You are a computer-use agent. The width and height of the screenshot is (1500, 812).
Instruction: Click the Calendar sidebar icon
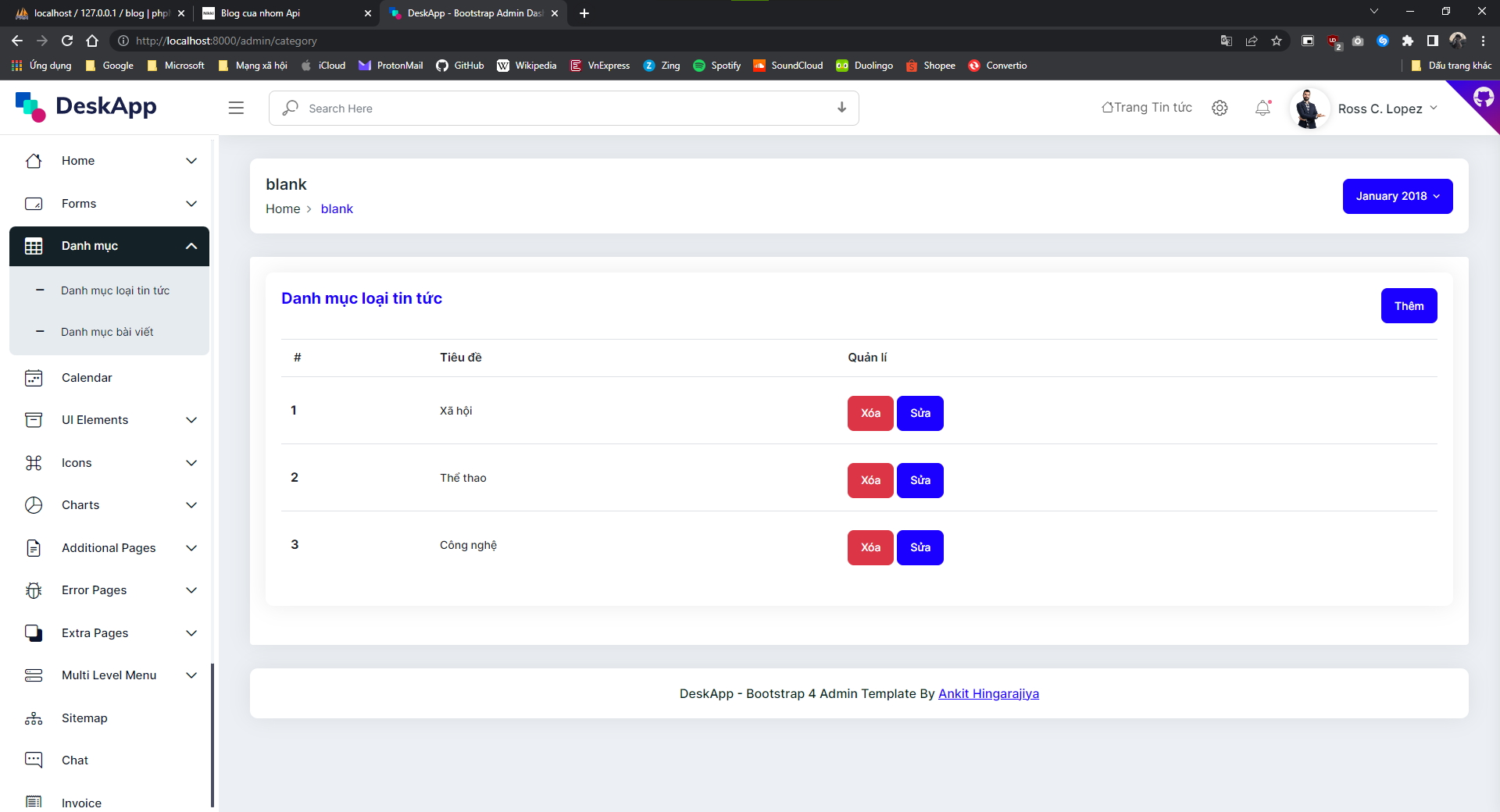click(x=34, y=378)
